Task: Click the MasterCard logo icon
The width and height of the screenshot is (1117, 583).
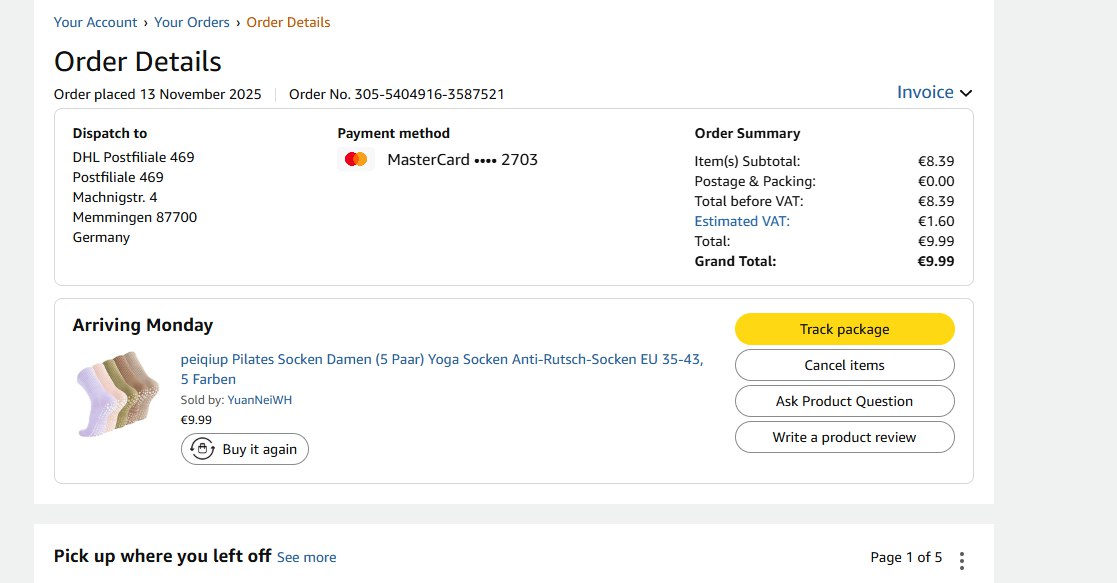Action: [355, 159]
